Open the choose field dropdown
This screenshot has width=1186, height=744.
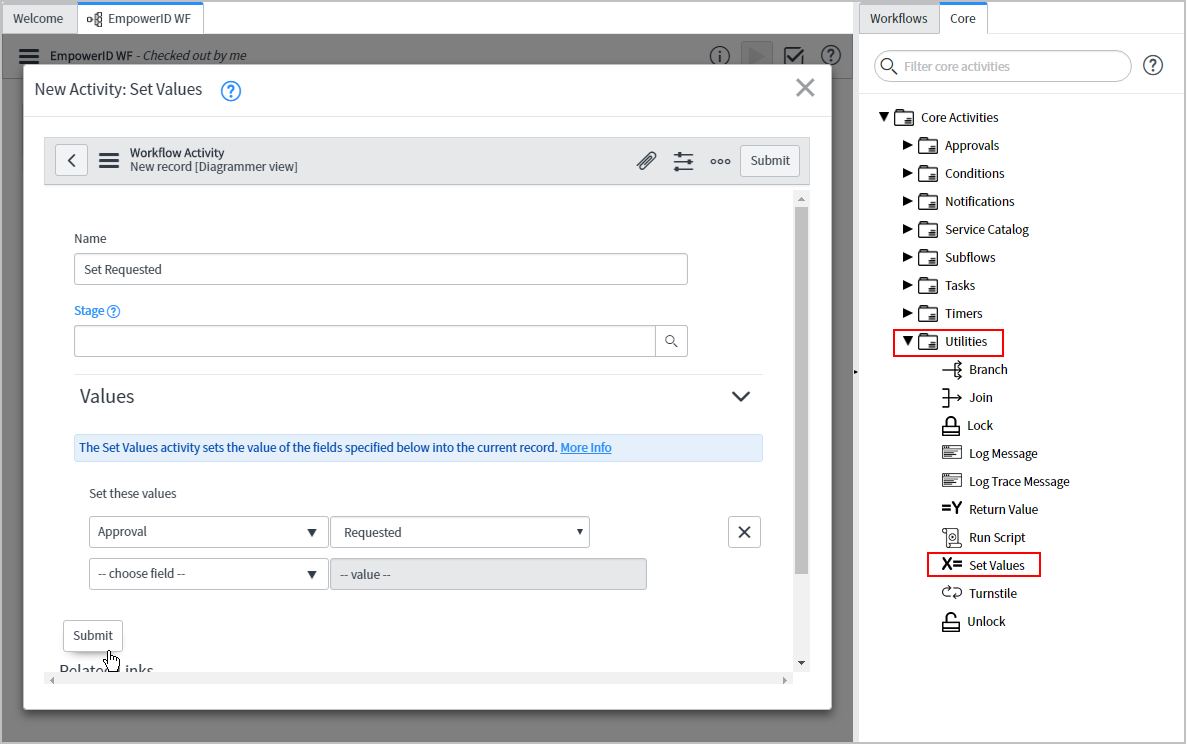(x=208, y=574)
